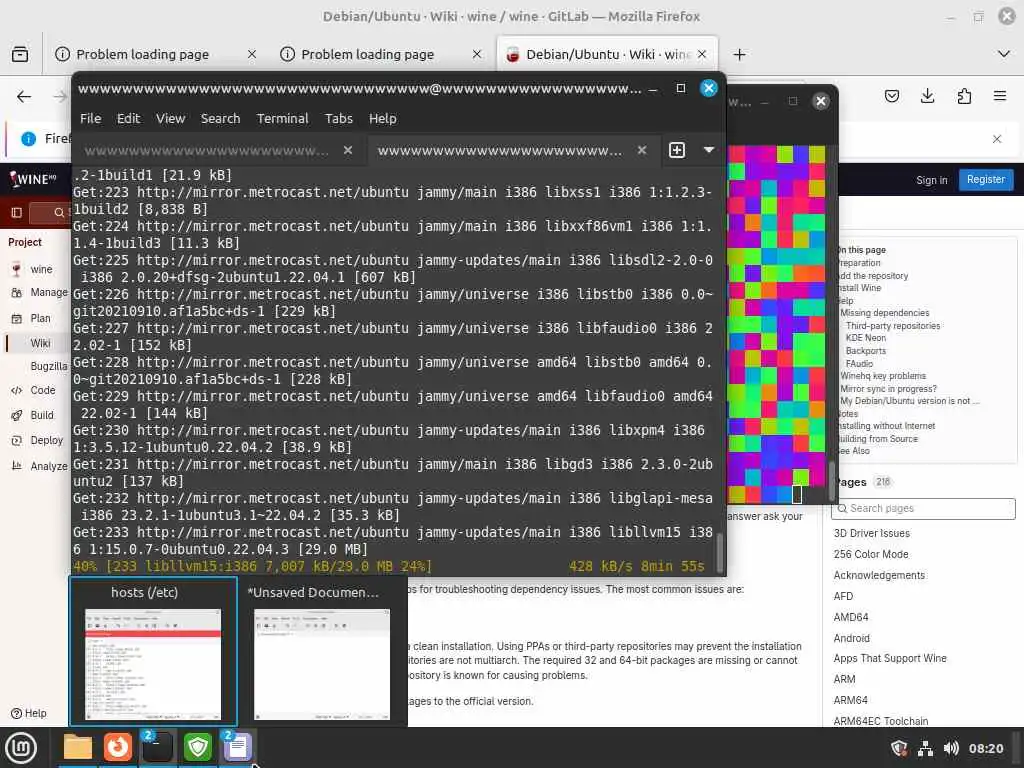Click the Search pages input field
This screenshot has width=1024, height=768.
pyautogui.click(x=923, y=509)
